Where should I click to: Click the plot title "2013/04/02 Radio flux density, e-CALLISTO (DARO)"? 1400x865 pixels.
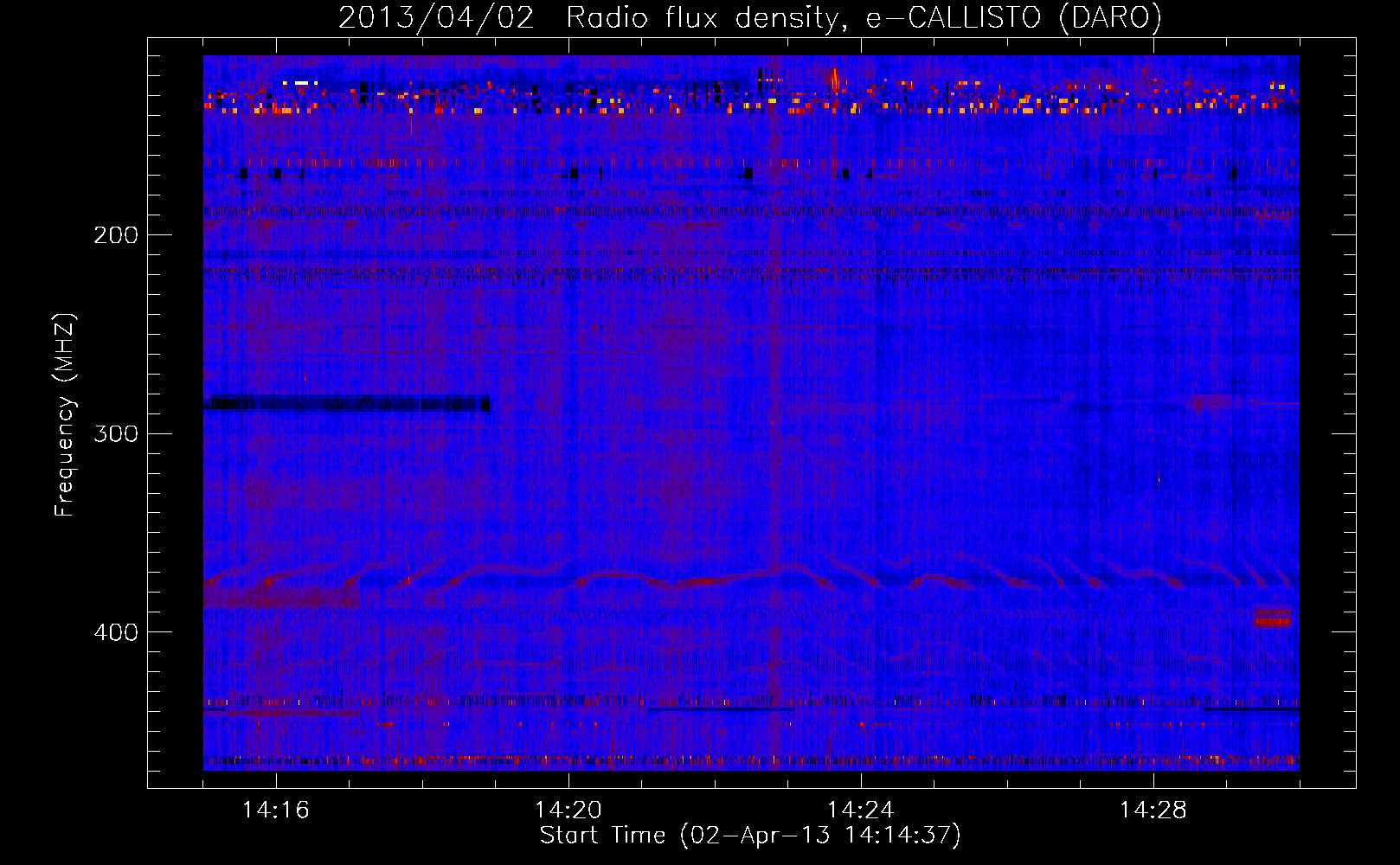(749, 18)
